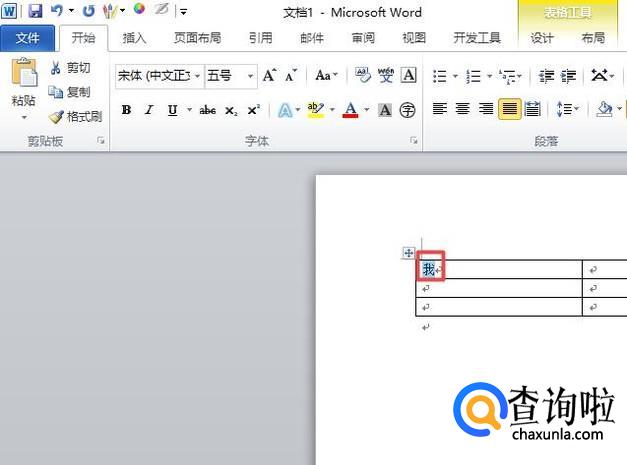Open the Paste (粘贴) clipboard icon

pyautogui.click(x=24, y=72)
